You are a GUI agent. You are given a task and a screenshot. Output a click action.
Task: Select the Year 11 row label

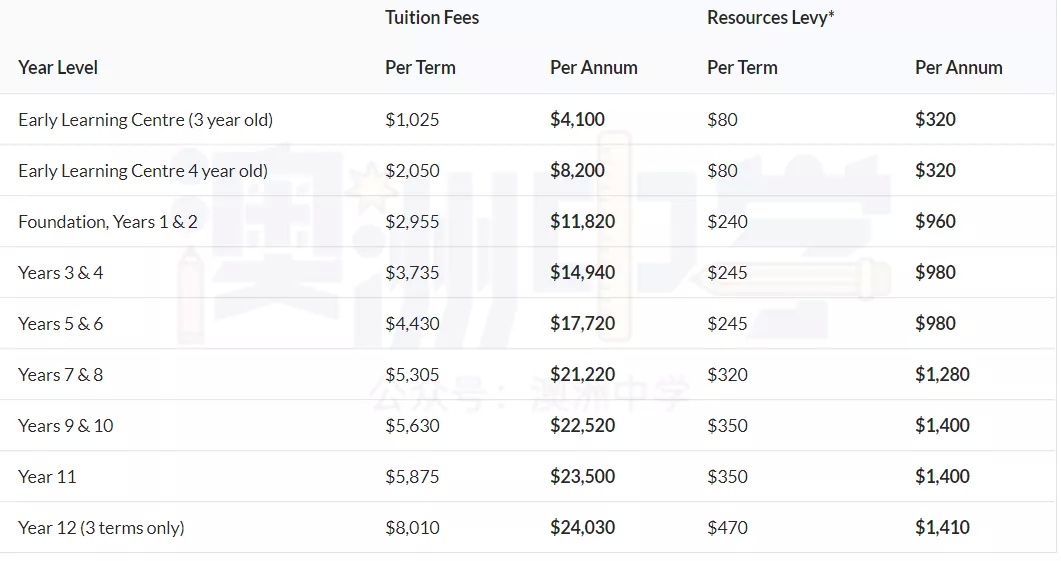coord(47,477)
